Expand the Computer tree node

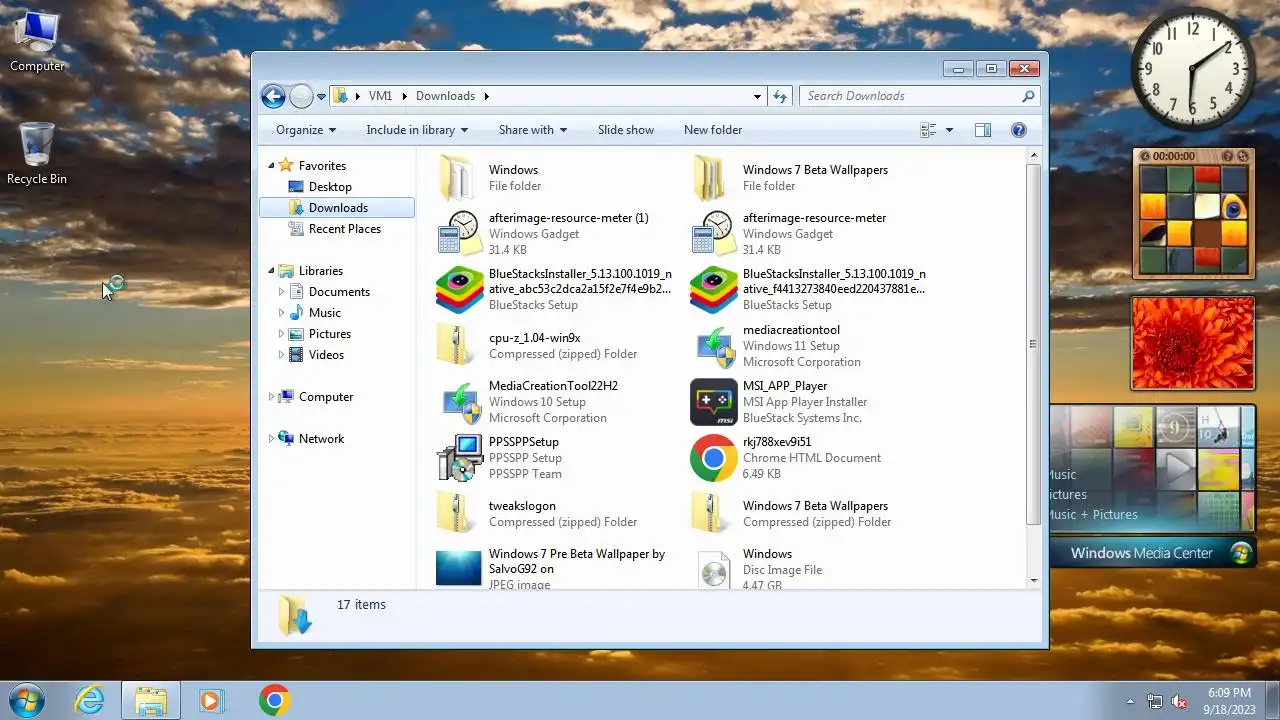pos(271,397)
